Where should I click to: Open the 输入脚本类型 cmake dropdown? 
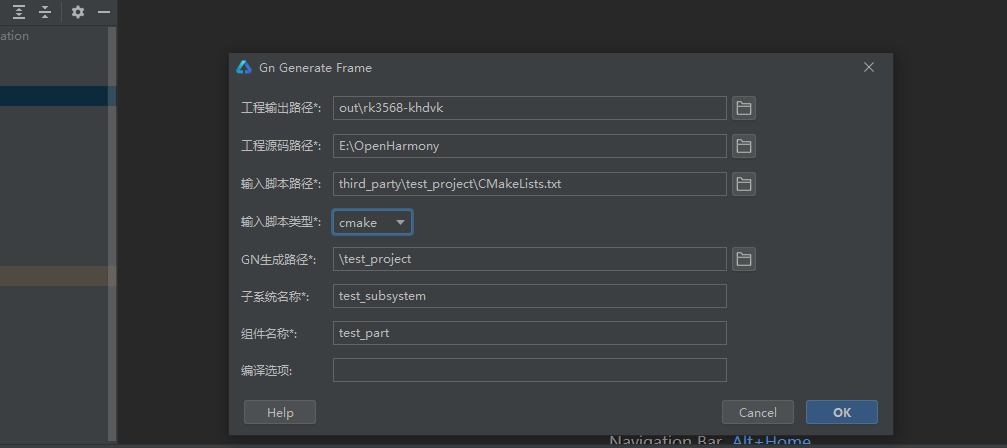coord(372,222)
